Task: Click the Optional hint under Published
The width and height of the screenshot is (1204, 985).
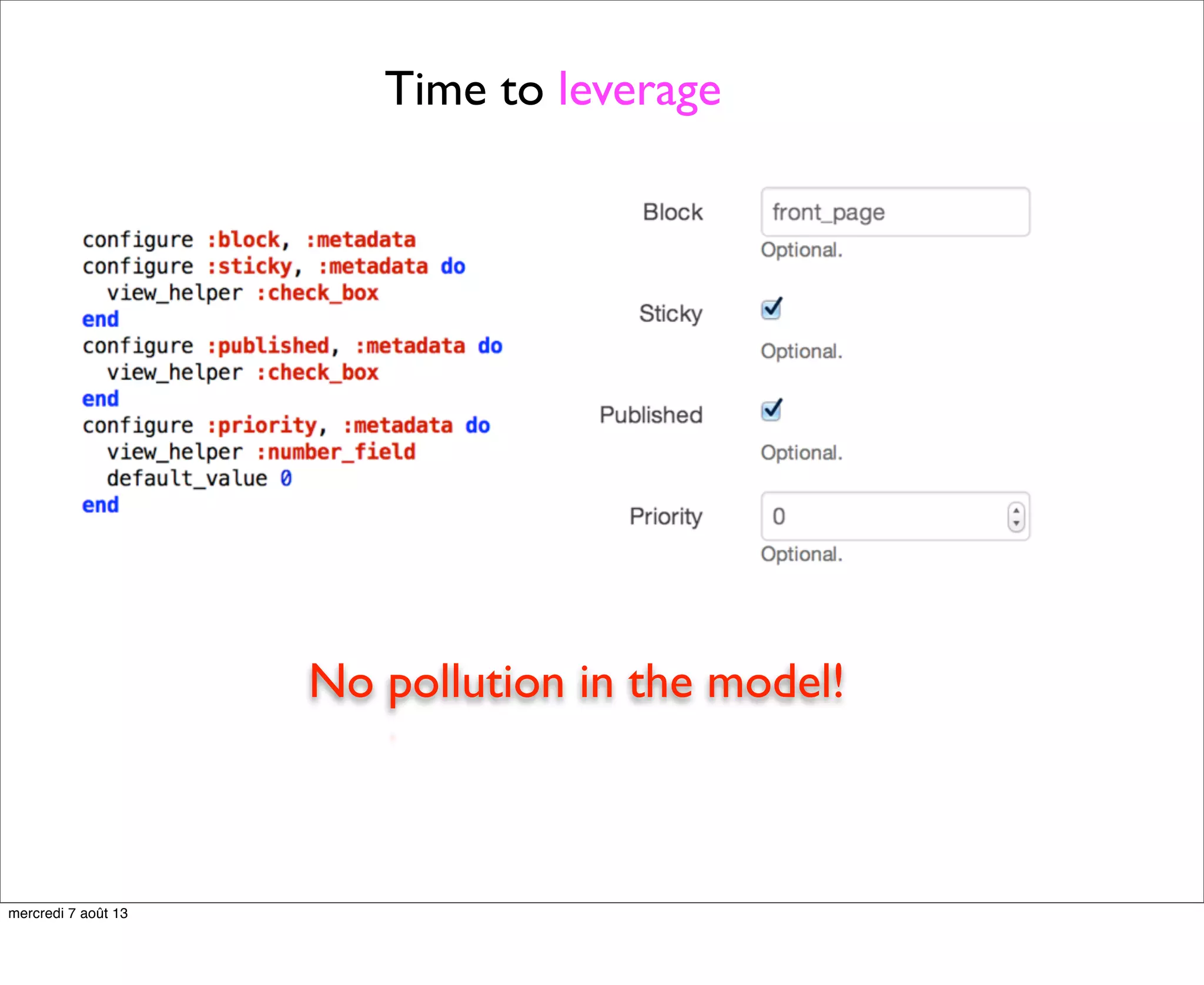Action: click(801, 453)
